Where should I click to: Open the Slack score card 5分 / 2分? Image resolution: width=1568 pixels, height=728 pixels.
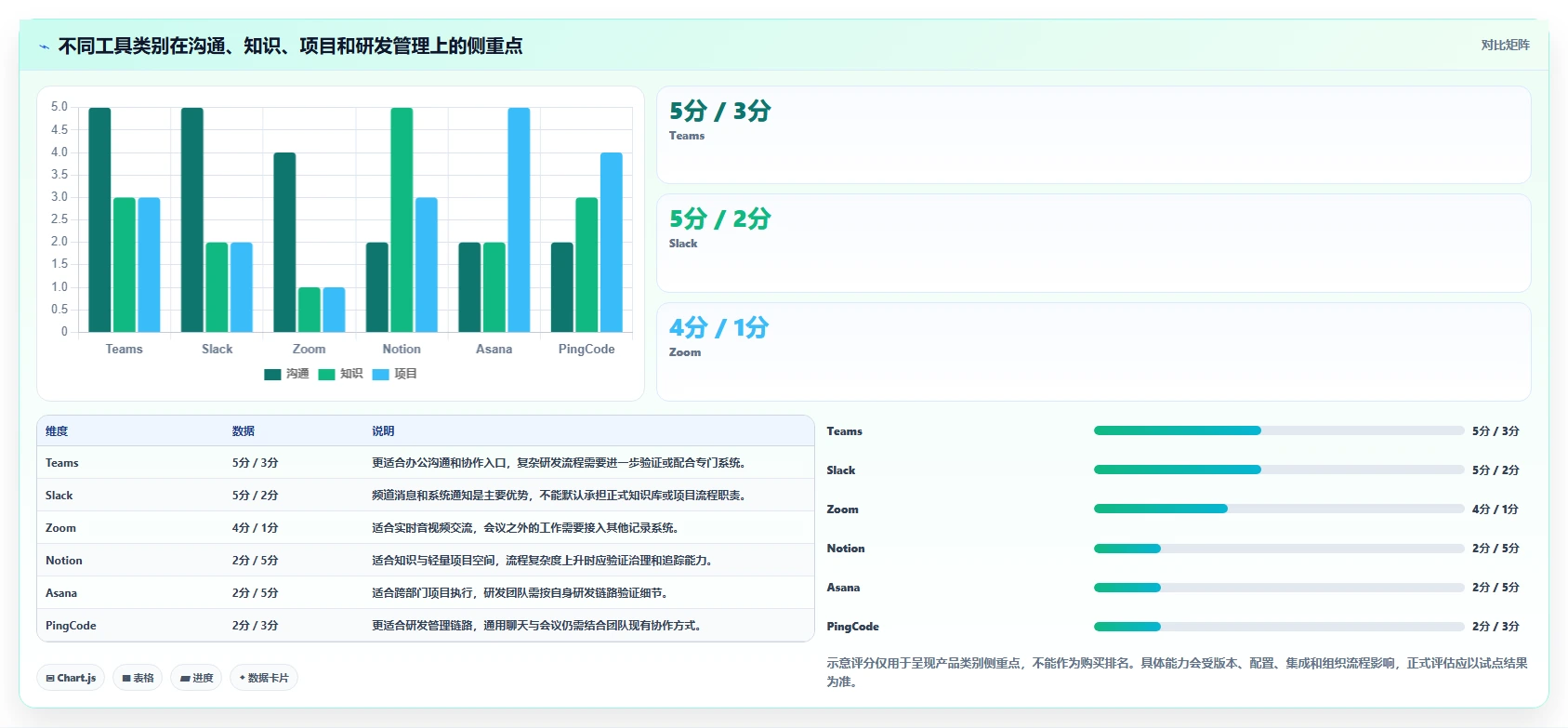[1093, 243]
